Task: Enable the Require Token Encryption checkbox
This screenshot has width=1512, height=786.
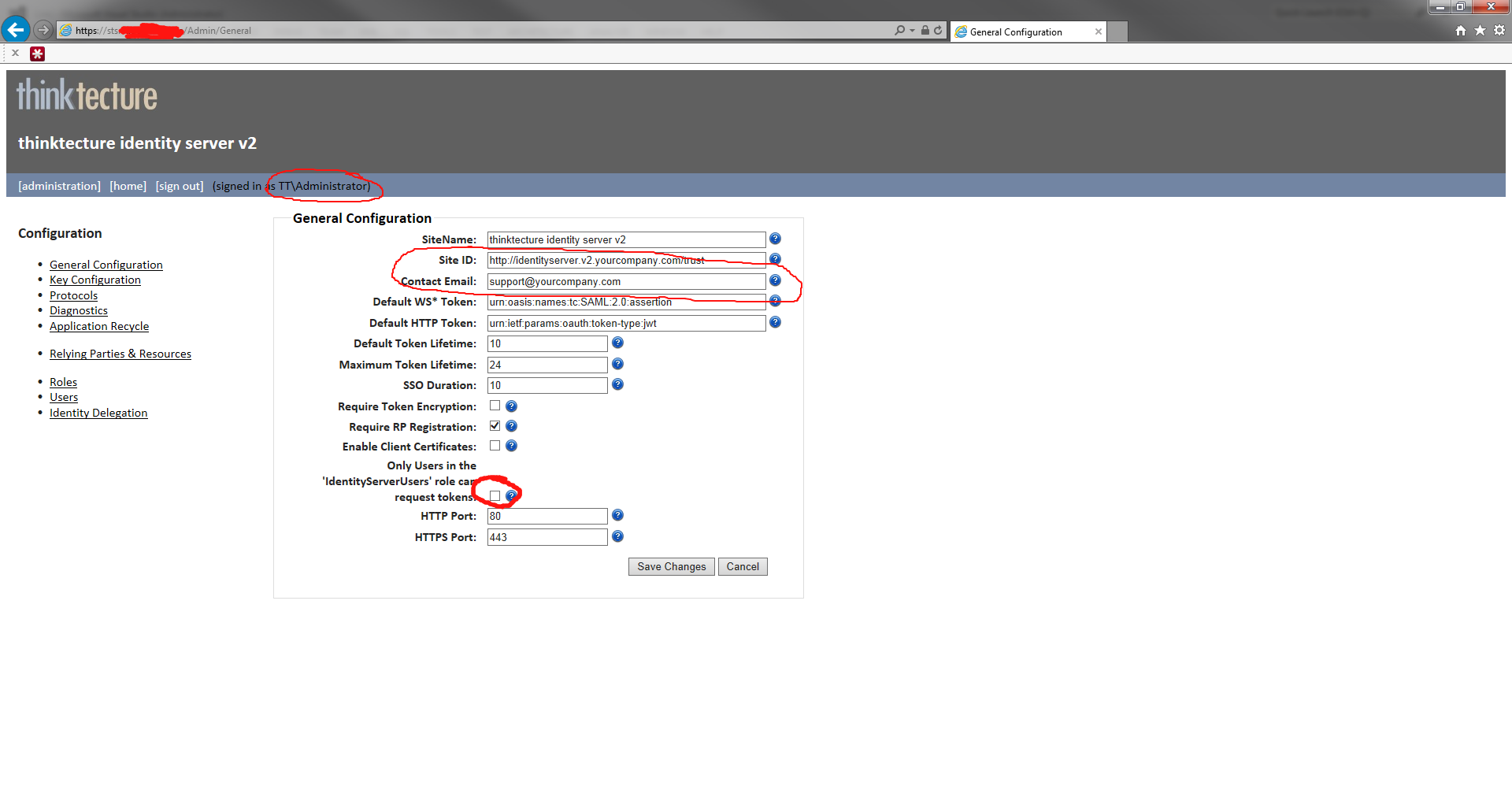Action: tap(495, 406)
